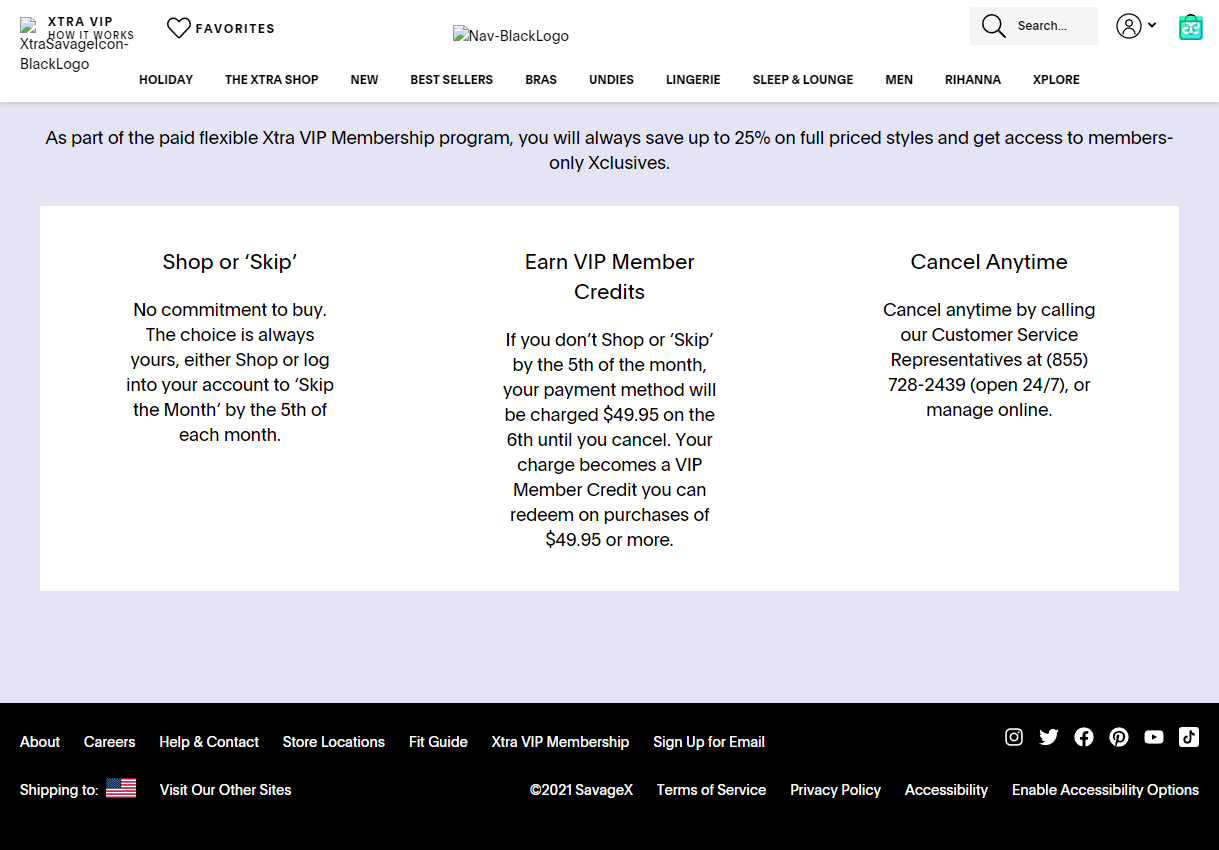
Task: Open the Lingerie menu
Action: click(693, 80)
